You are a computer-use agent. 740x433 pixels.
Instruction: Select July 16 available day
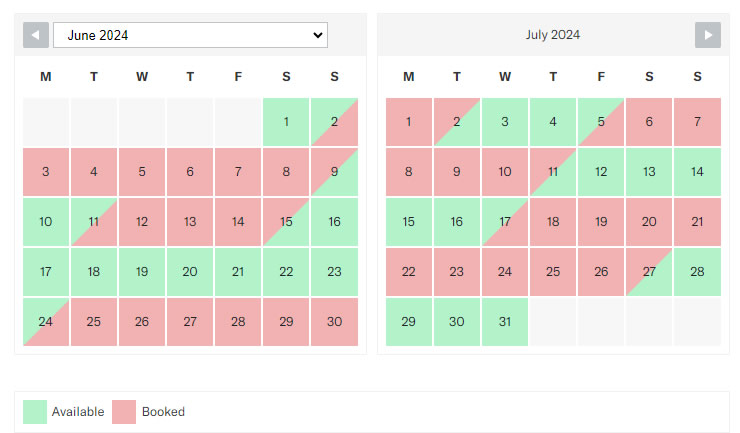(x=457, y=222)
